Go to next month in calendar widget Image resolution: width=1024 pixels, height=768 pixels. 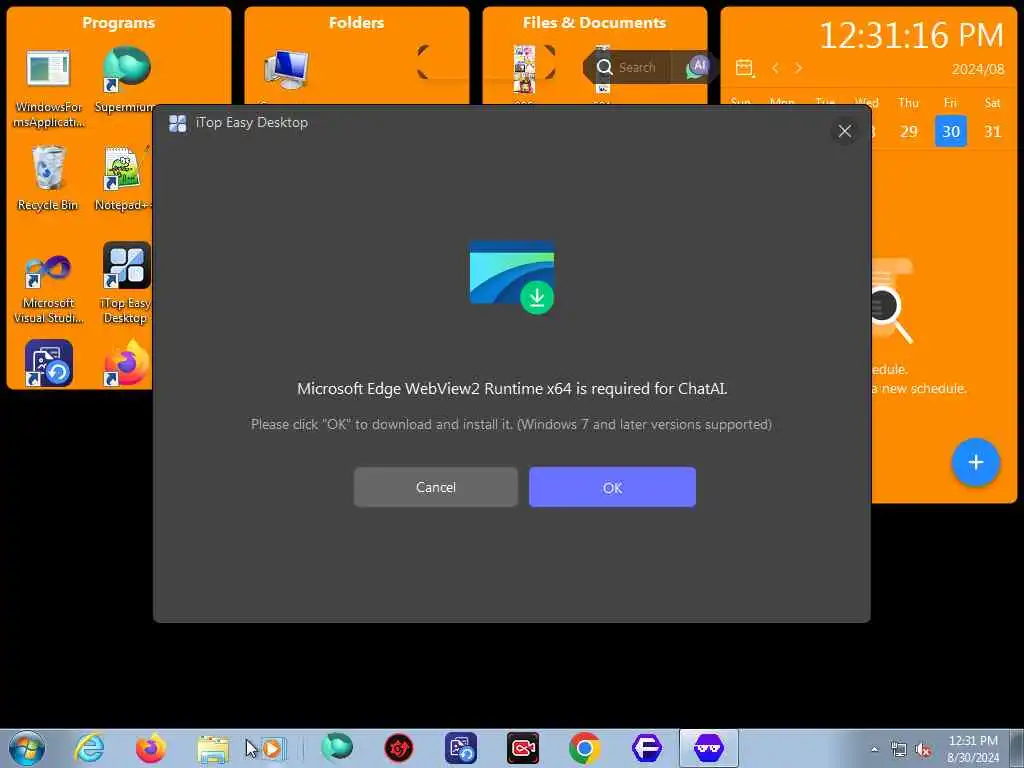[798, 68]
